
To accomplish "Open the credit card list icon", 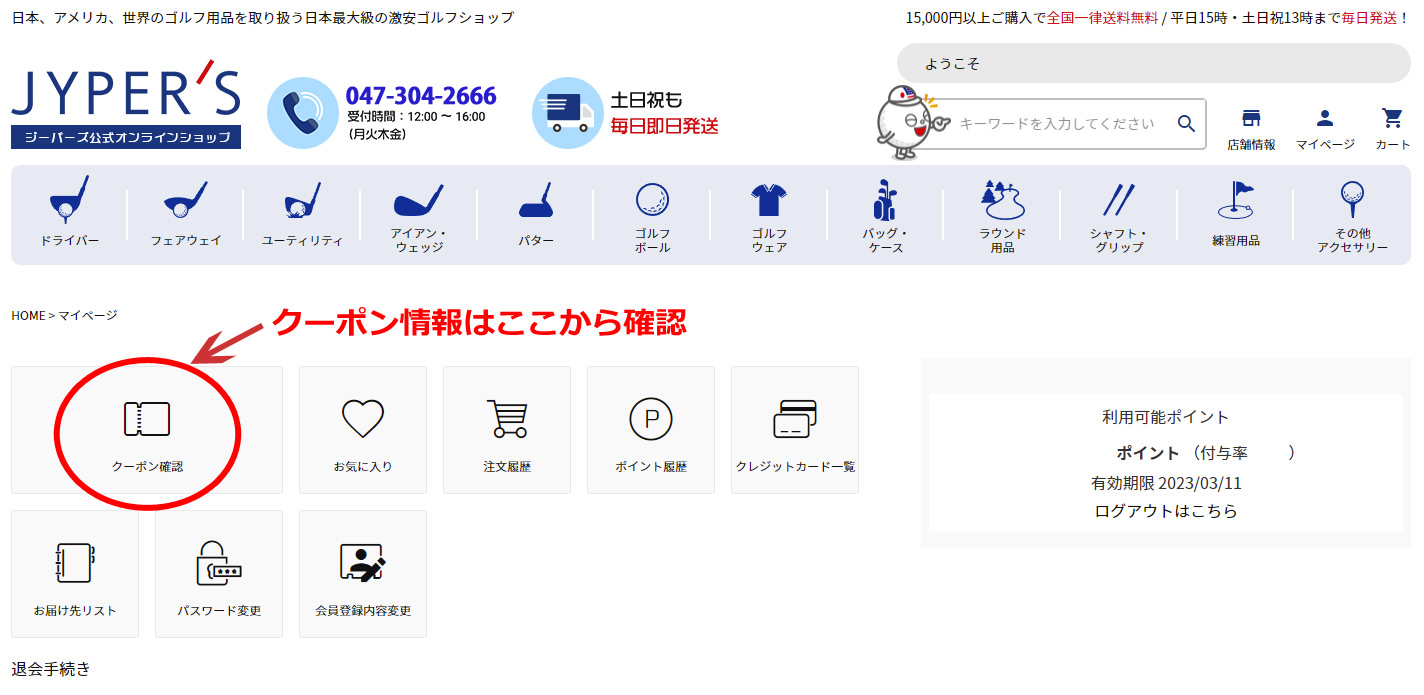I will (795, 420).
